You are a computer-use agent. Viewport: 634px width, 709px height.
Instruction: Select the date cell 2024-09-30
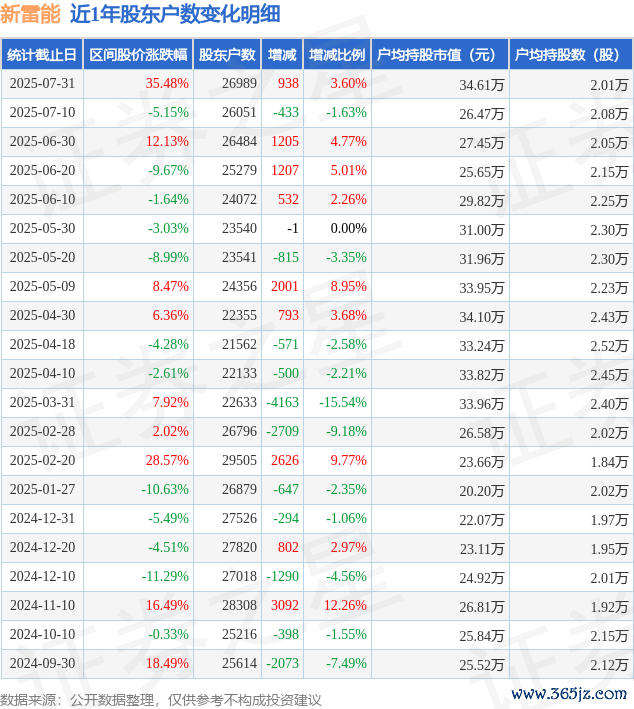pos(43,662)
